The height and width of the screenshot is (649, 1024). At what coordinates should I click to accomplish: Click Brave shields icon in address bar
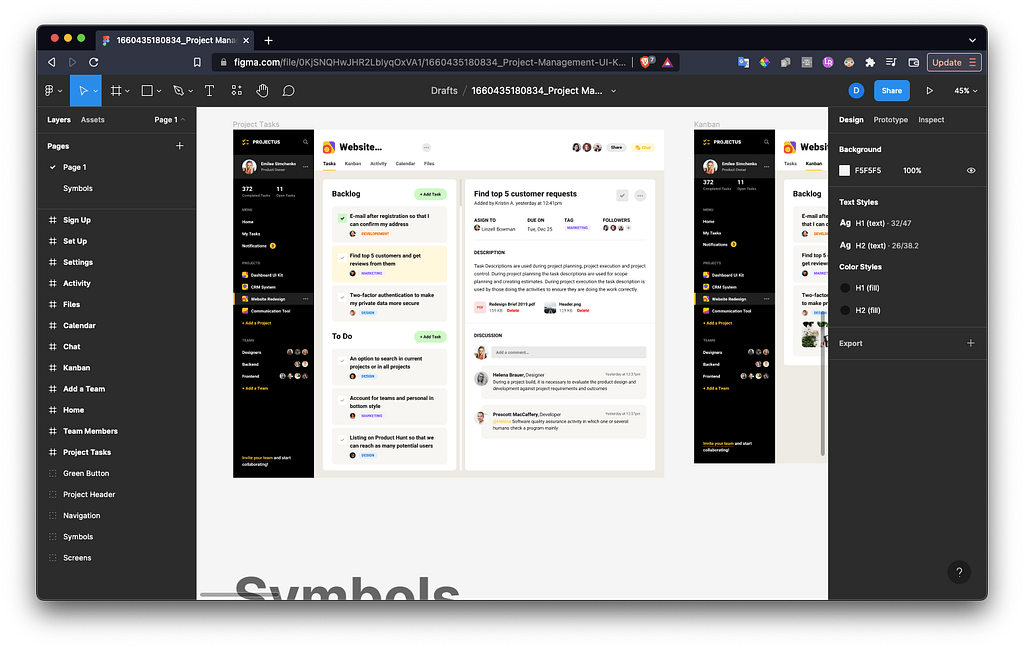647,62
